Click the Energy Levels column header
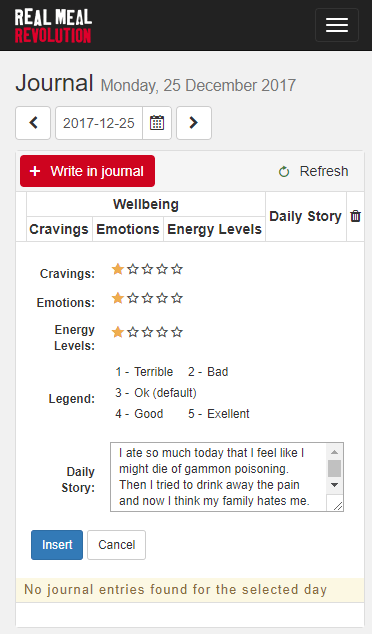This screenshot has width=372, height=634. 214,229
